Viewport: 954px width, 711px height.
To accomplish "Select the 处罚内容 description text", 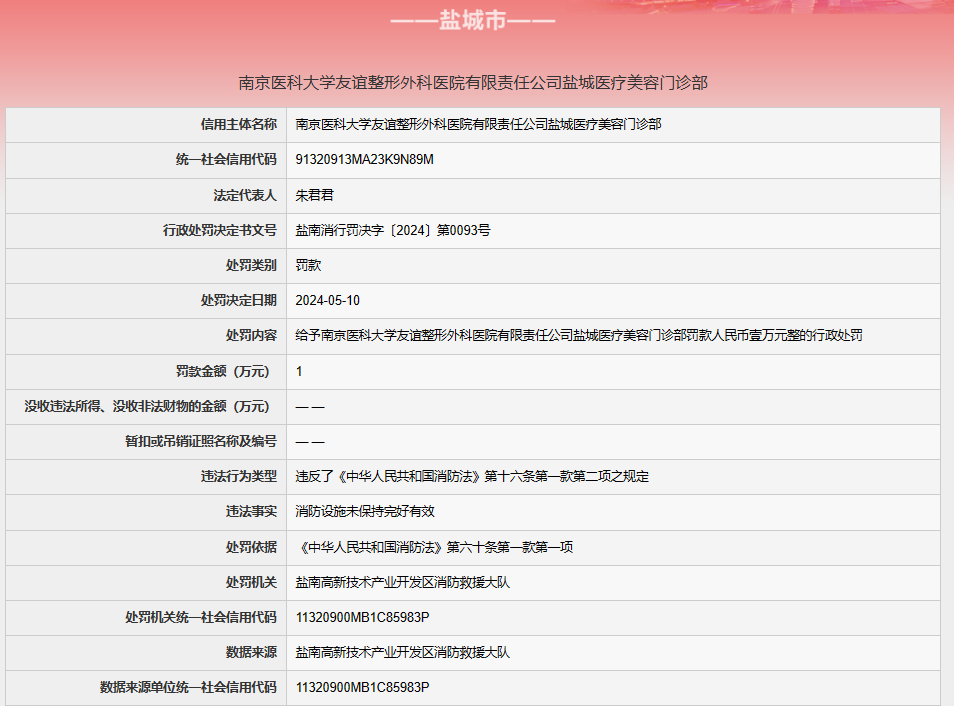I will tap(579, 336).
